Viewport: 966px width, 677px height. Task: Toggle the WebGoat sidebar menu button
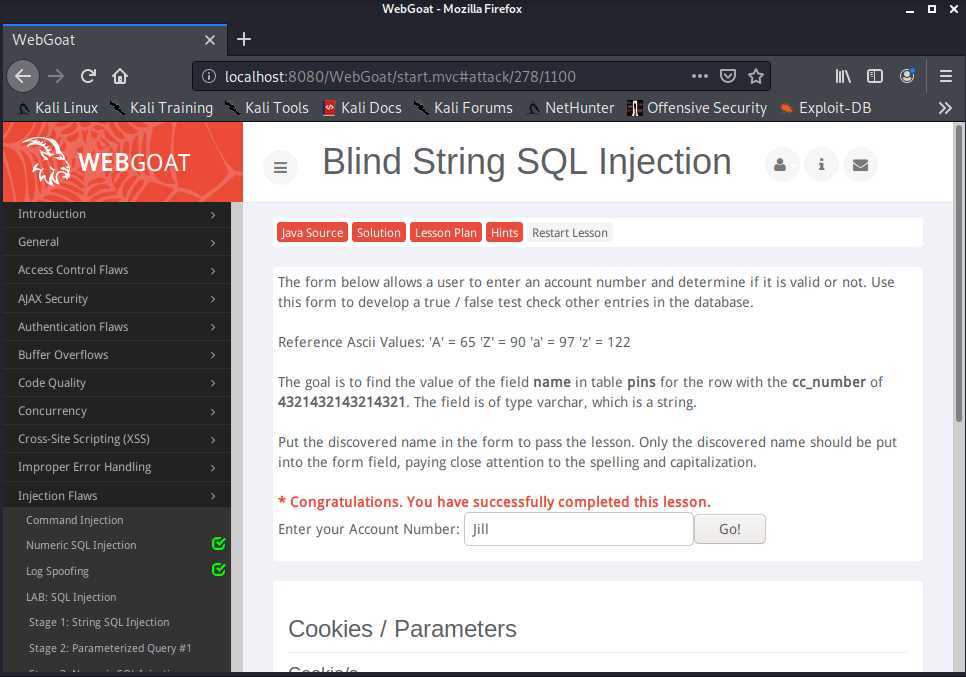click(x=280, y=167)
